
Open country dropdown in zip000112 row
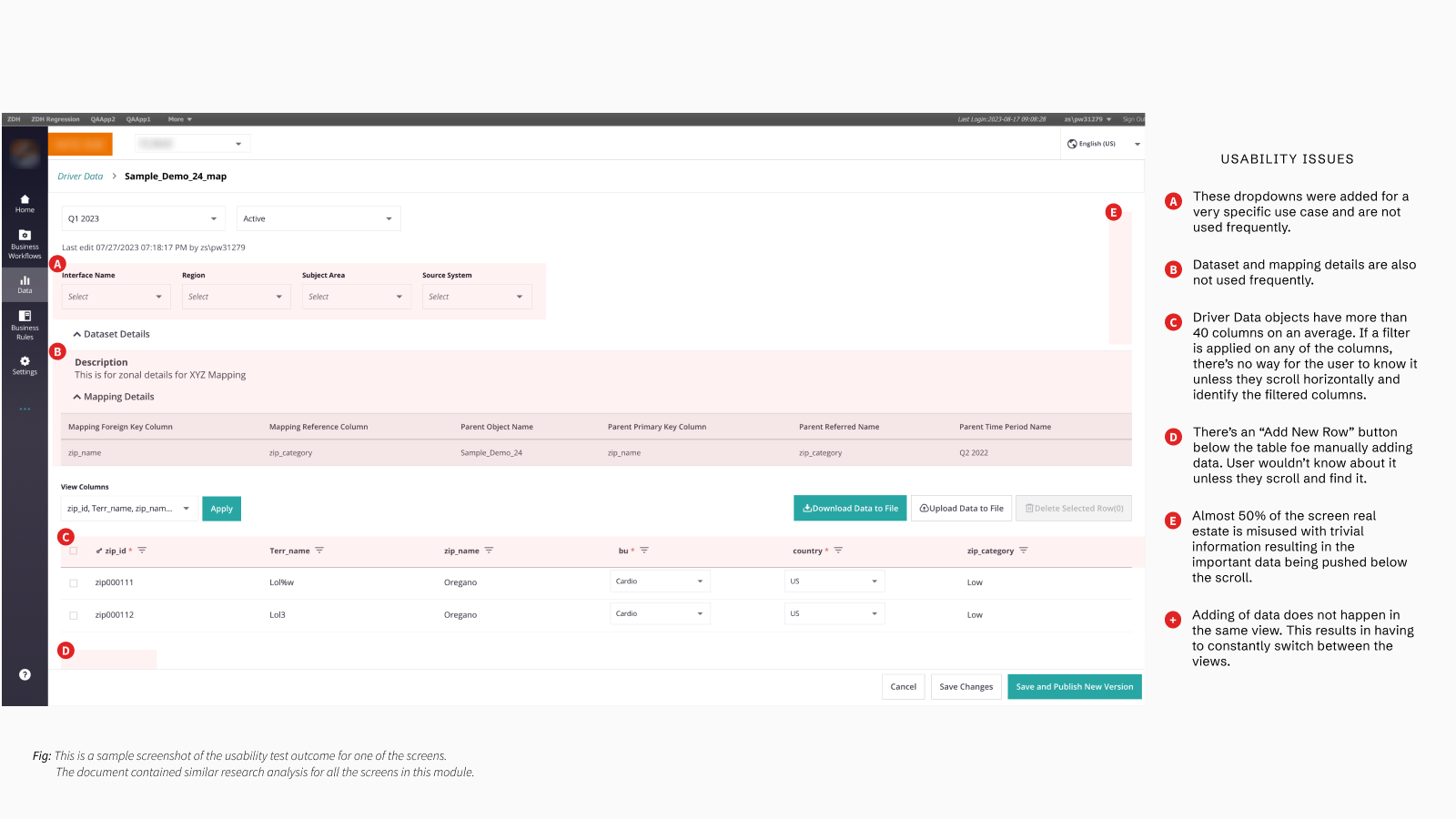point(834,614)
